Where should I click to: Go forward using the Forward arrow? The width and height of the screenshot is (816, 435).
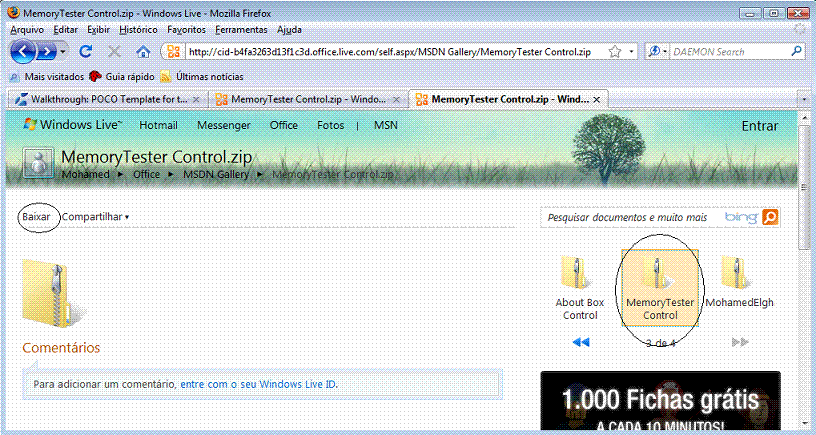[x=47, y=52]
